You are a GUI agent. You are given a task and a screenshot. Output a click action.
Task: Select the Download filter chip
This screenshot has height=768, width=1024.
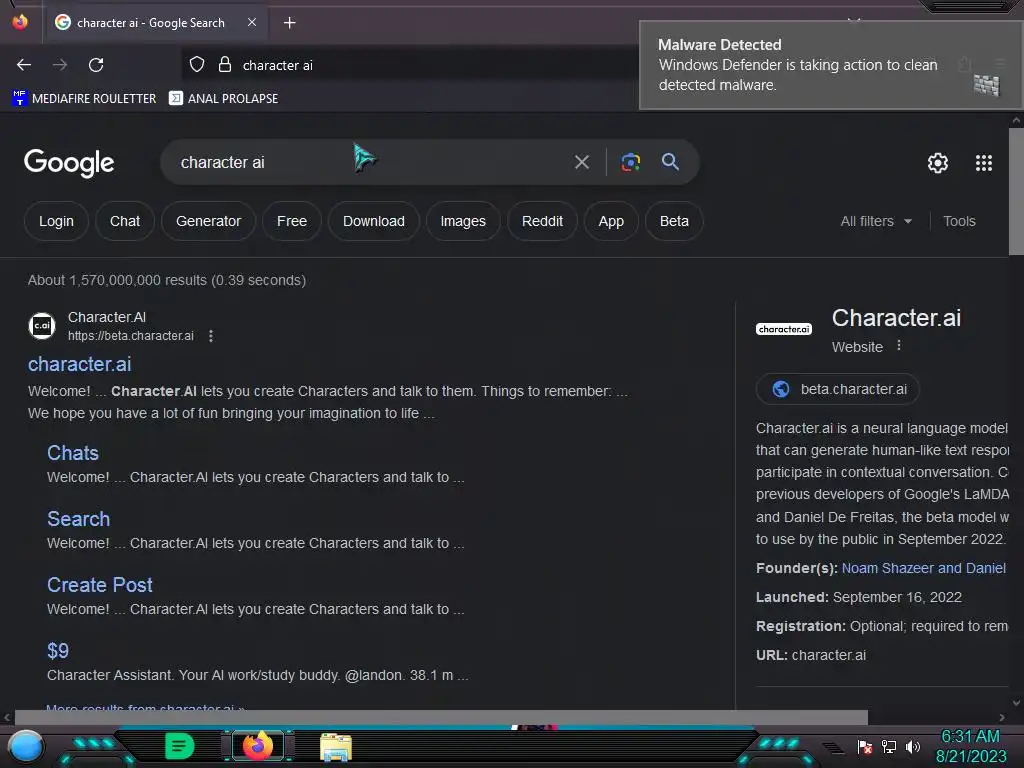[374, 221]
